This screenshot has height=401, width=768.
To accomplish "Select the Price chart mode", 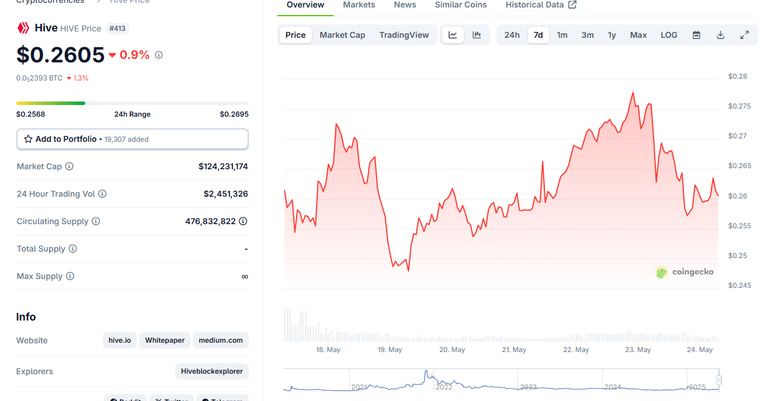I will coord(295,35).
